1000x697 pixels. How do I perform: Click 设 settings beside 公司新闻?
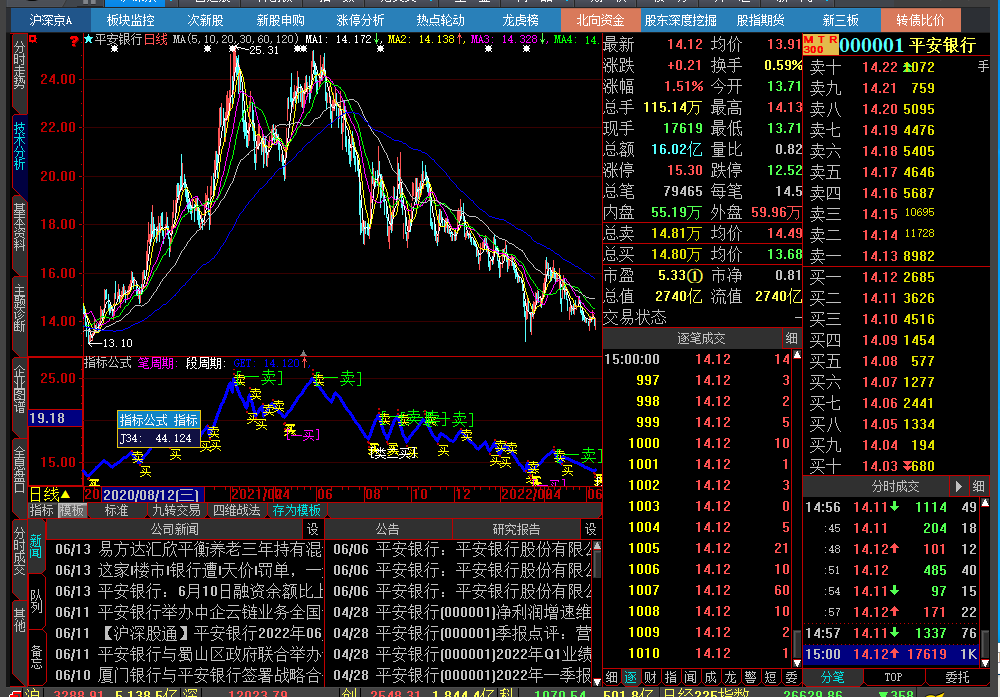[x=312, y=529]
